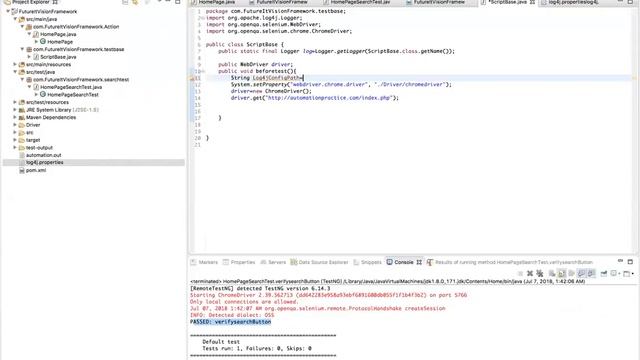The image size is (640, 360).
Task: Click Collapse All in Project Explorer toolbar
Action: pos(125,2)
